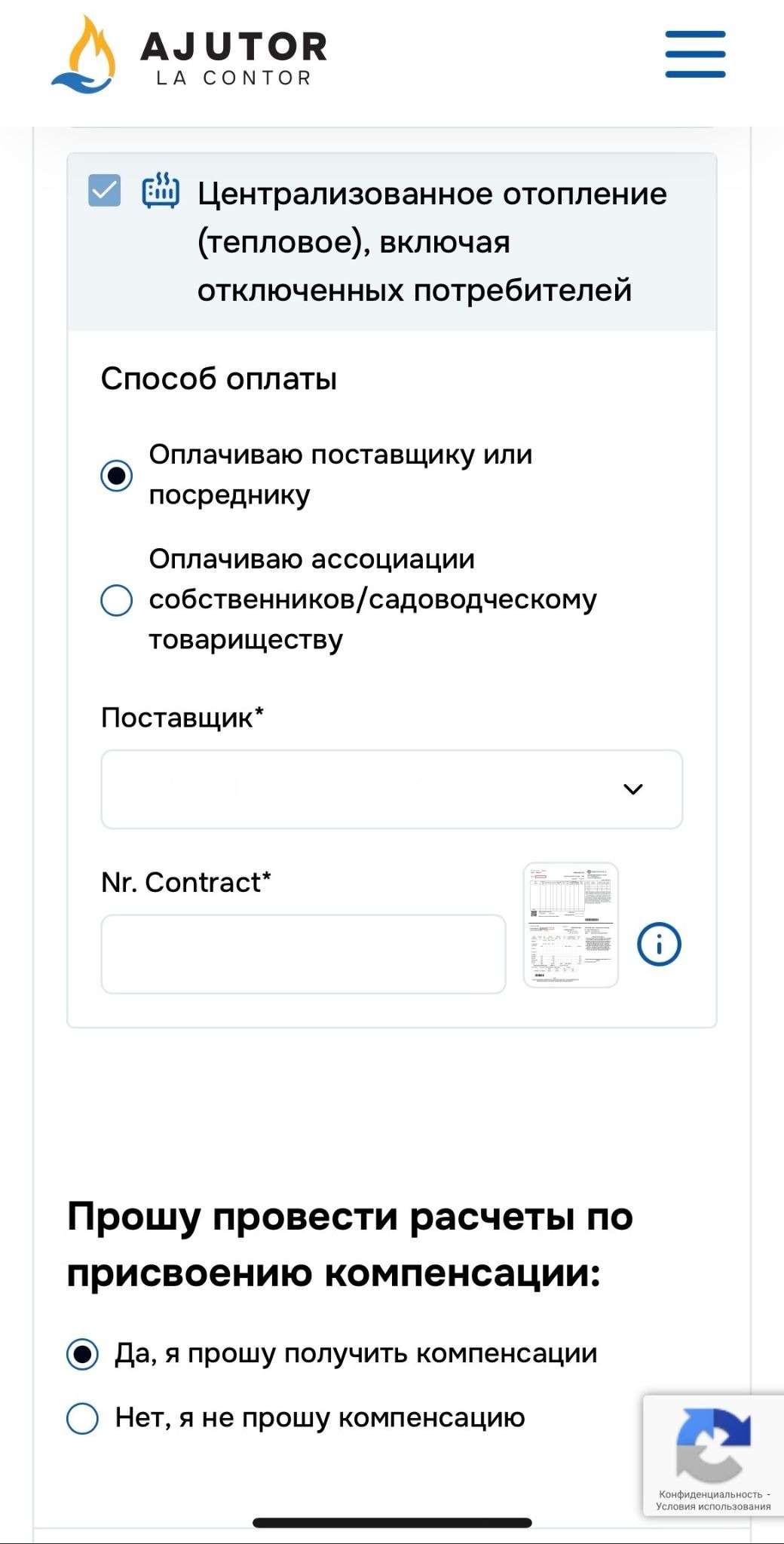Open the Условия использования link
This screenshot has width=784, height=1544.
[x=713, y=1506]
